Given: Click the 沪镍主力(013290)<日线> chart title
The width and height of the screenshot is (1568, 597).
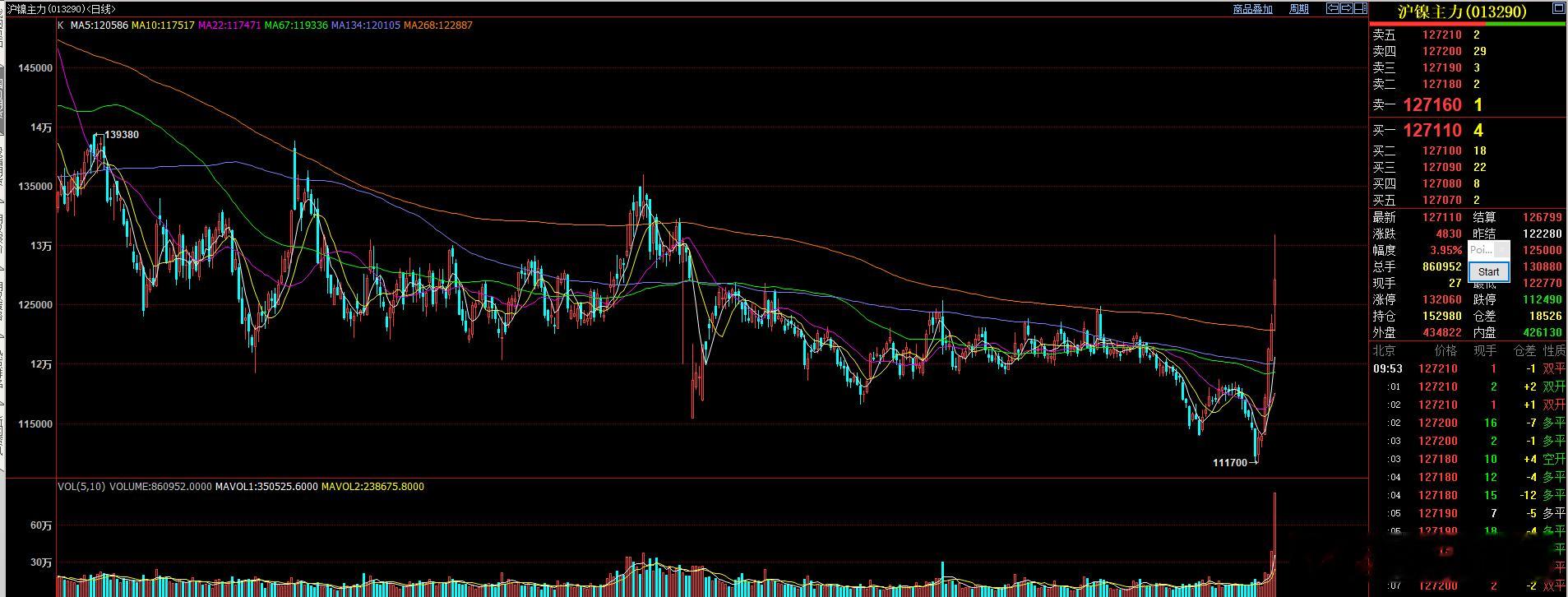Looking at the screenshot, I should point(61,9).
